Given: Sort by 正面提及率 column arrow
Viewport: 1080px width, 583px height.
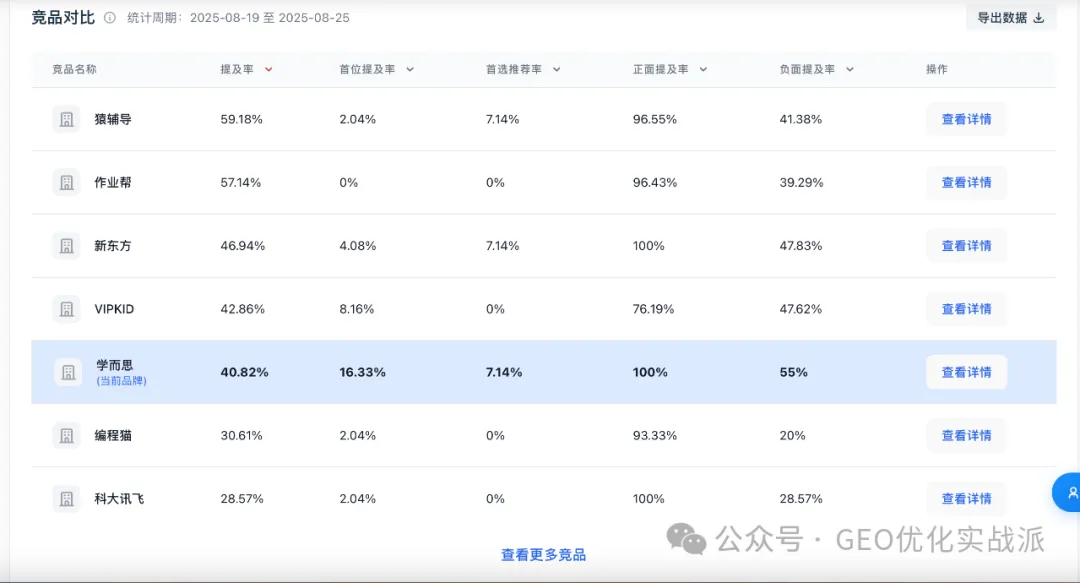Looking at the screenshot, I should (x=703, y=70).
